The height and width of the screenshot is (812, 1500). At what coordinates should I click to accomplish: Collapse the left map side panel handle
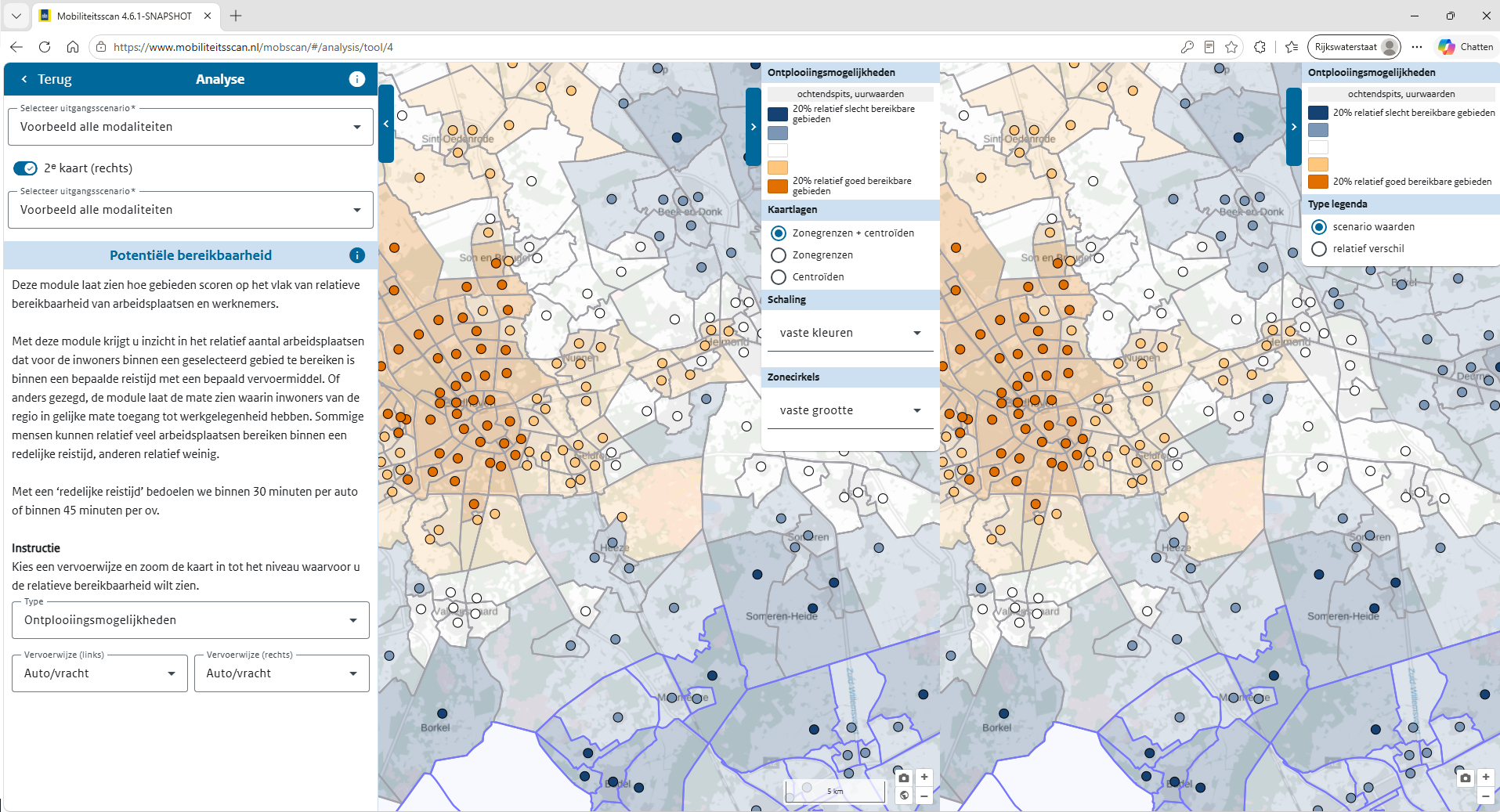click(x=385, y=124)
